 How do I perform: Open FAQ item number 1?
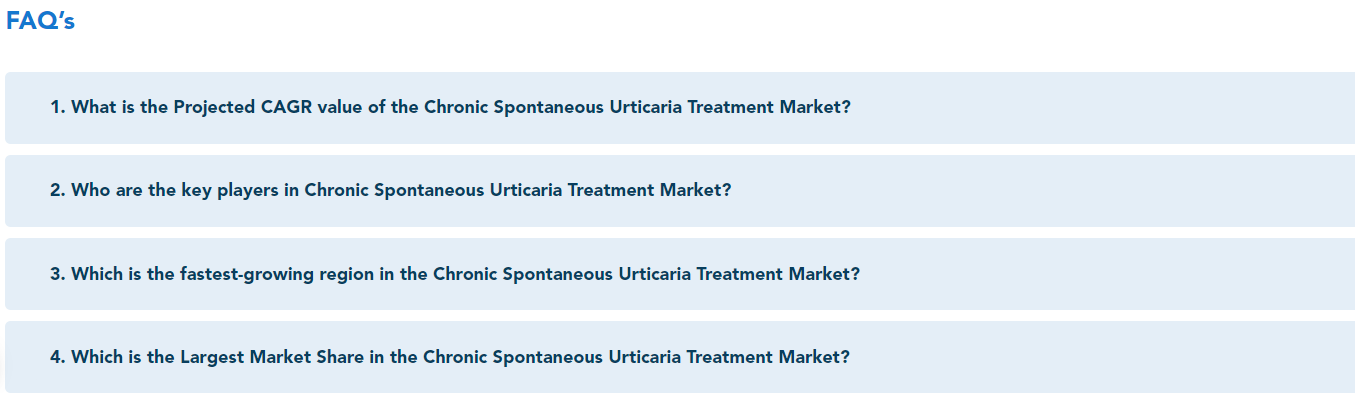[x=680, y=107]
